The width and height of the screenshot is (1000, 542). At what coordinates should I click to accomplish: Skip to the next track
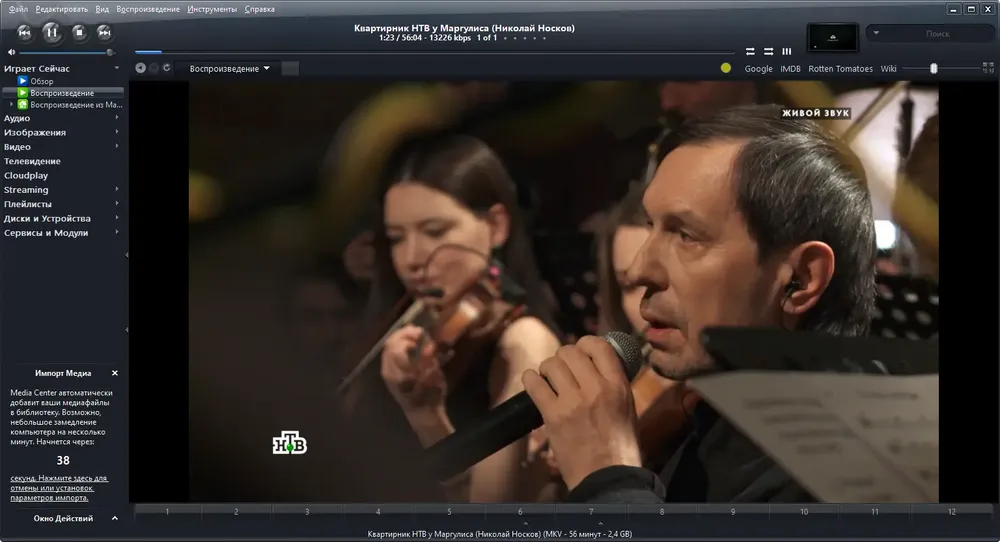[x=105, y=32]
